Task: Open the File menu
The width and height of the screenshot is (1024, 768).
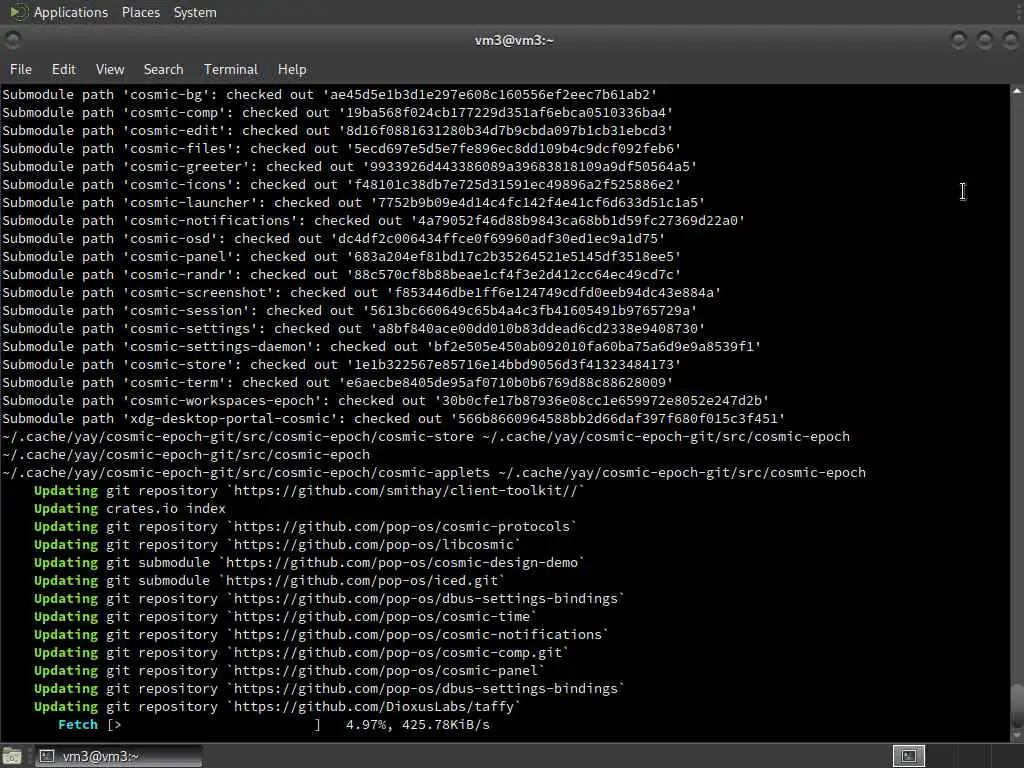Action: pos(21,69)
